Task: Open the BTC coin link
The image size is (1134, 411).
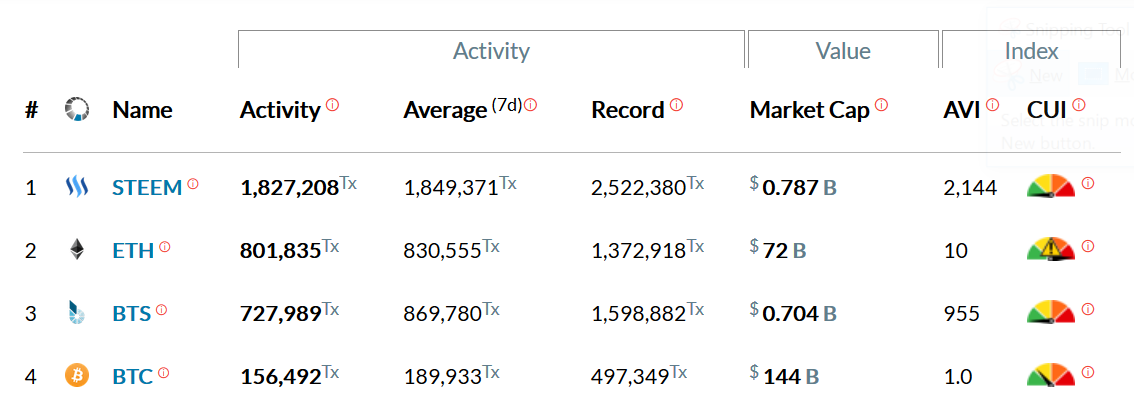Action: pos(132,377)
